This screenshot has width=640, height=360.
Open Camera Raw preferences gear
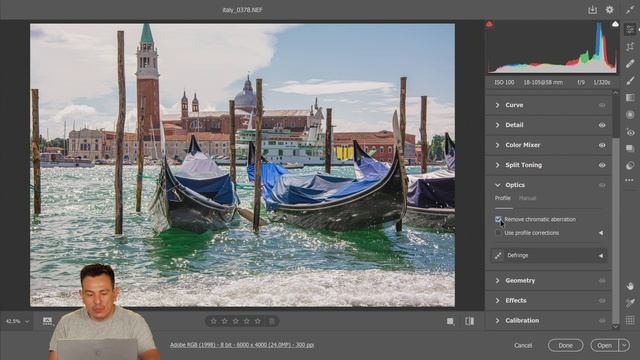pos(609,10)
